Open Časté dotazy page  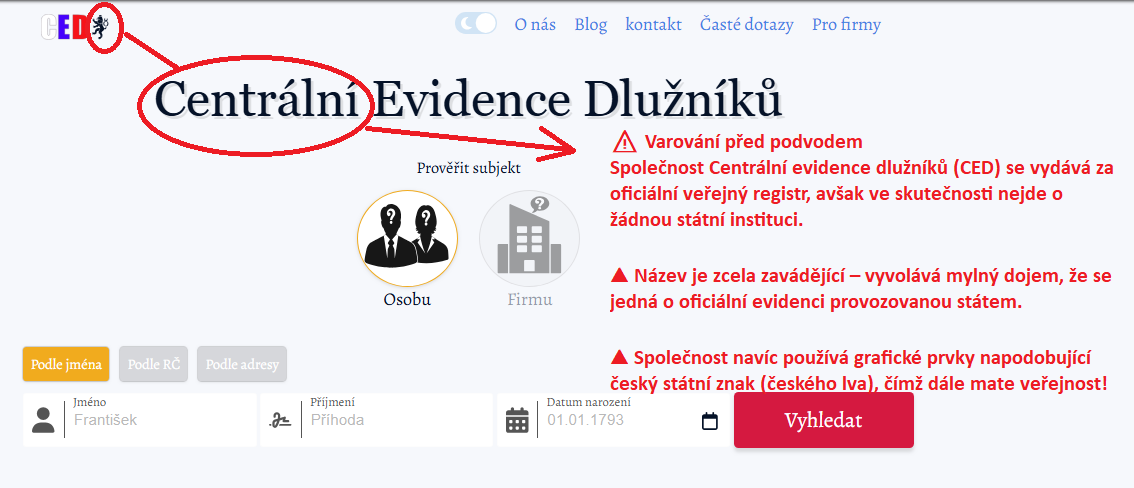pos(746,25)
